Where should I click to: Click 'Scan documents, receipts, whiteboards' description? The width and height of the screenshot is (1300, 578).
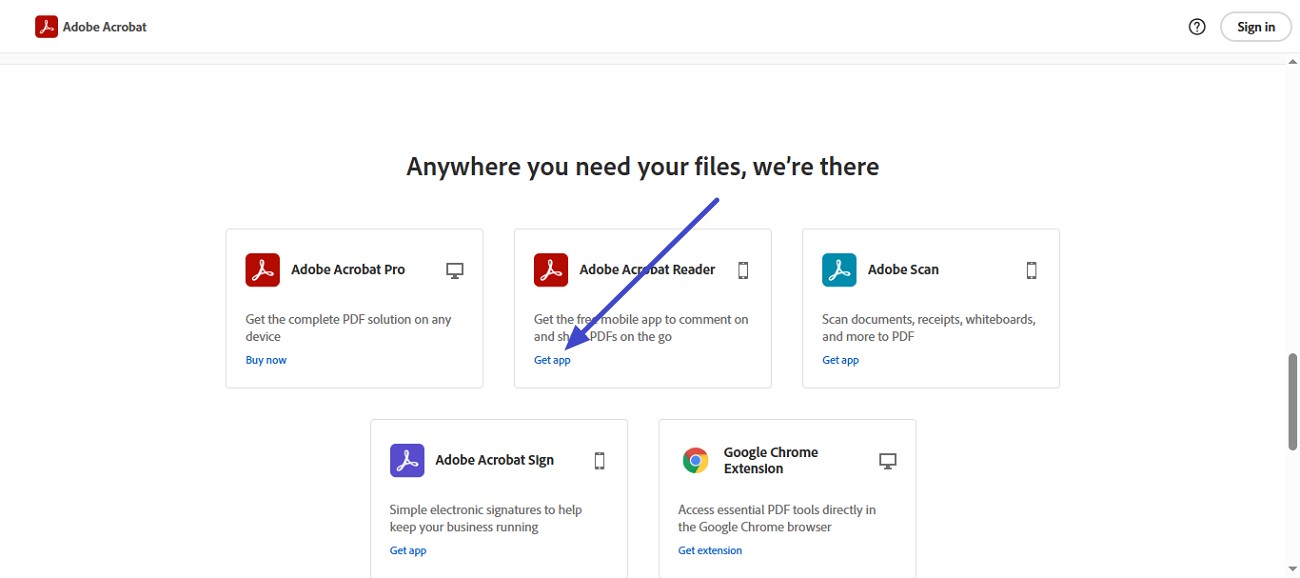(929, 328)
